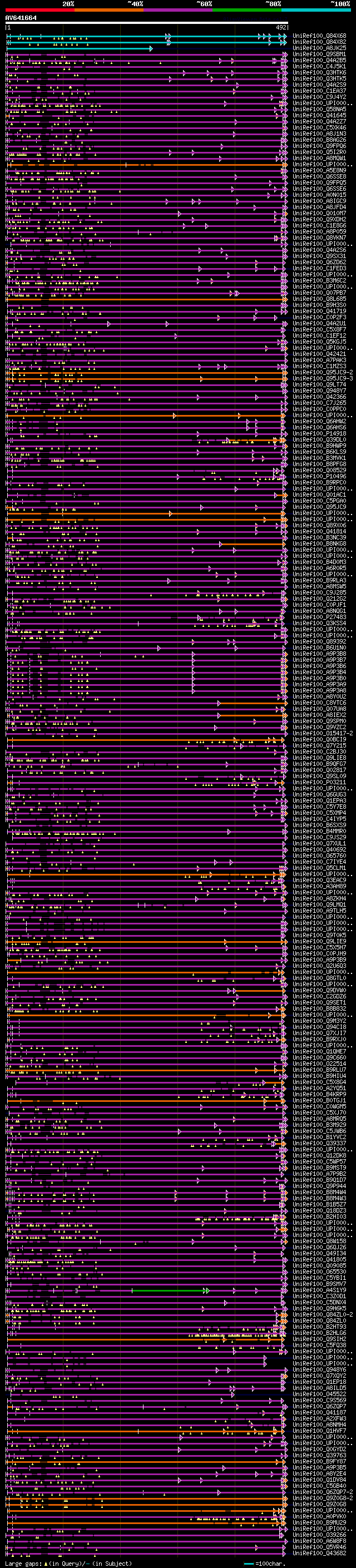Select the UniRef100_C1E8G6 label

[319, 226]
